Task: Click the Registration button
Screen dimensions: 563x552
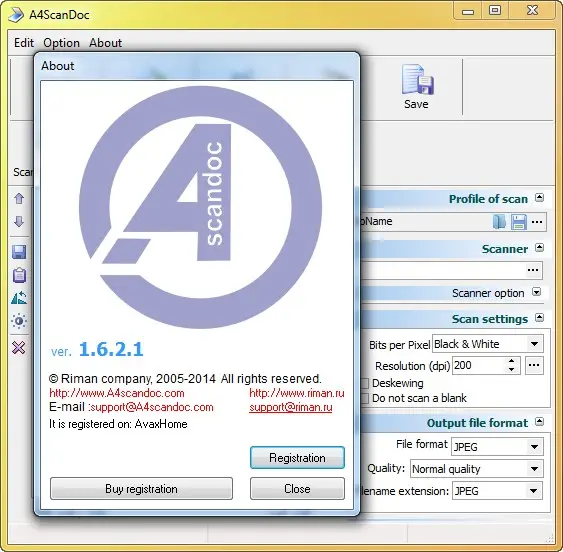Action: (297, 458)
